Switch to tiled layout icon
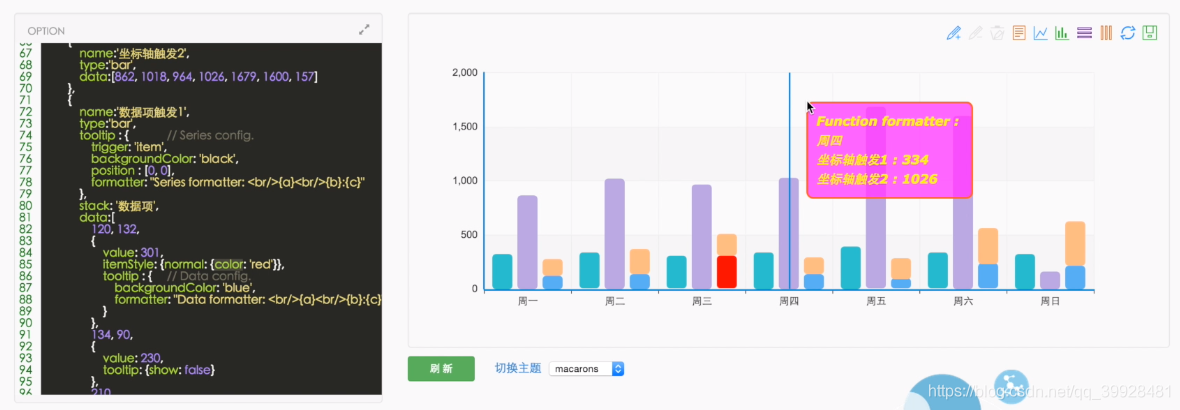Image resolution: width=1180 pixels, height=410 pixels. click(x=1106, y=32)
